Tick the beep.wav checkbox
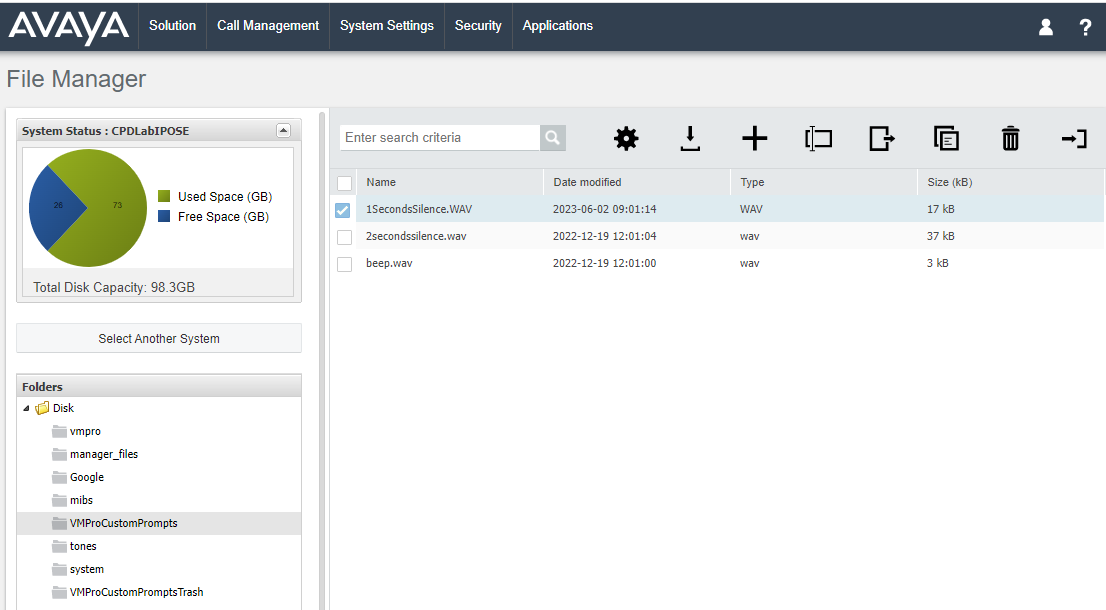 (x=344, y=264)
